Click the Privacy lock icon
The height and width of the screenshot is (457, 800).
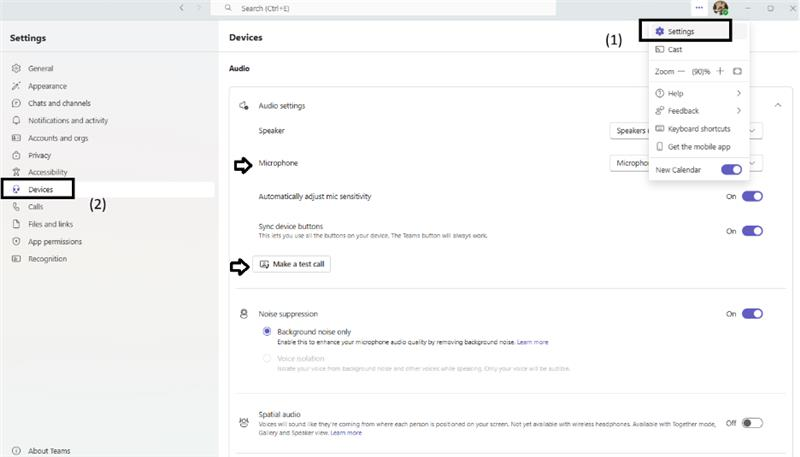coord(16,156)
